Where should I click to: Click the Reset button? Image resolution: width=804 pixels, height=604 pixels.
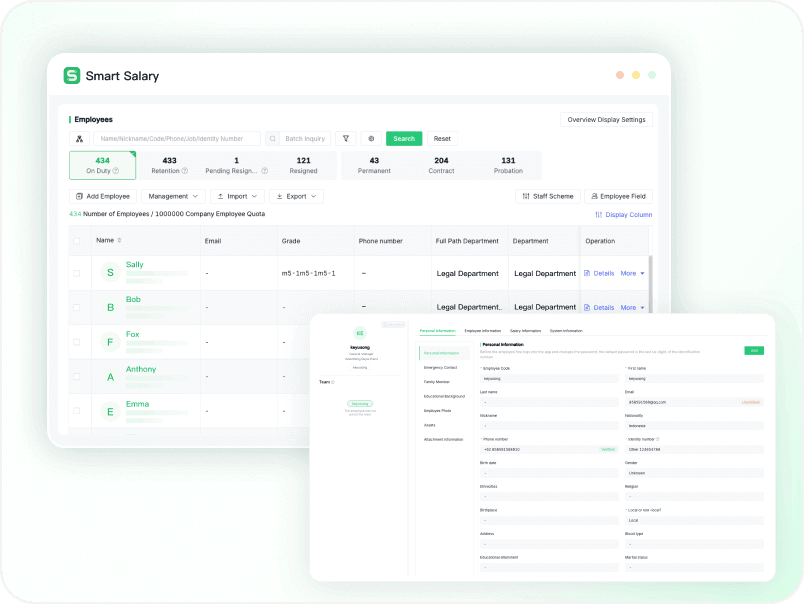(x=442, y=138)
